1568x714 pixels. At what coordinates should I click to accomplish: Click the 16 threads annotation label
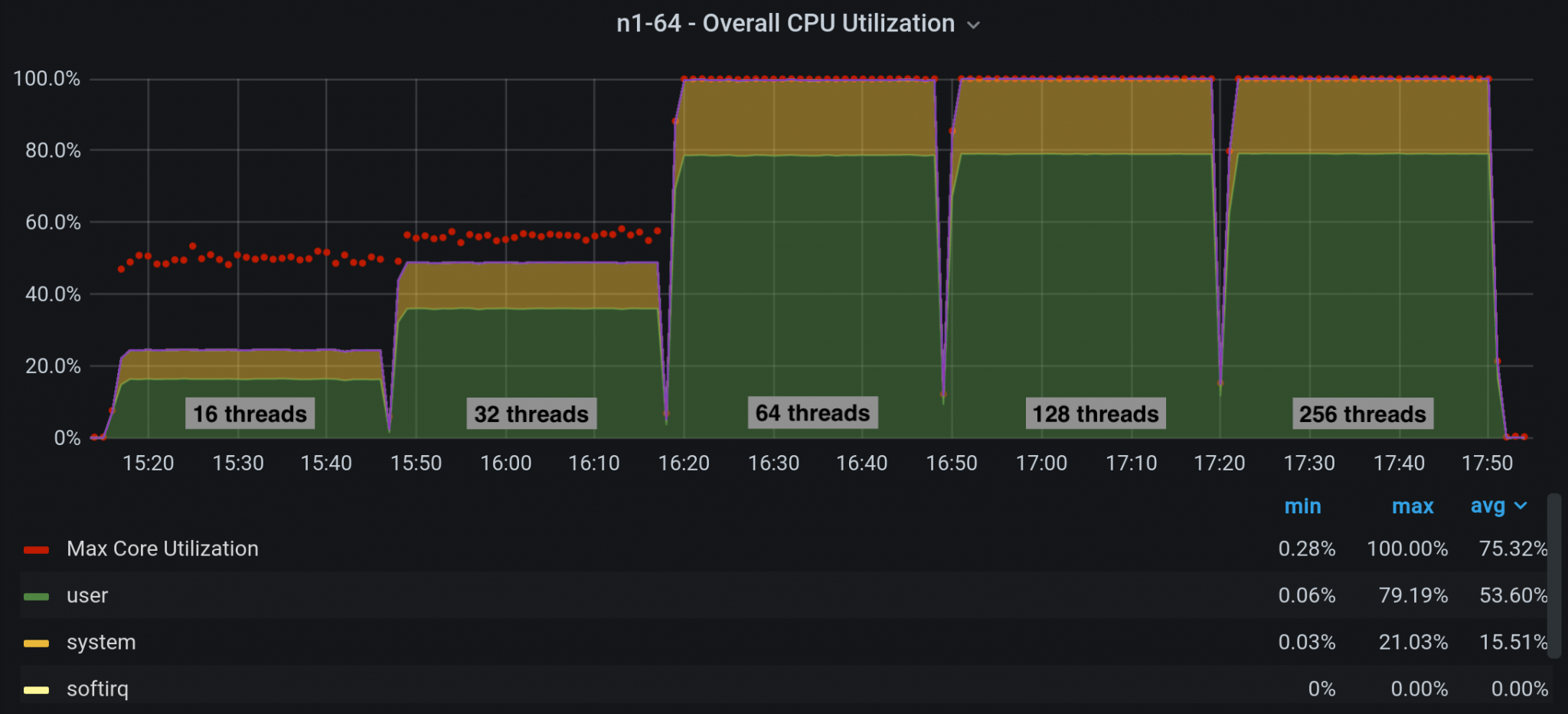point(250,414)
